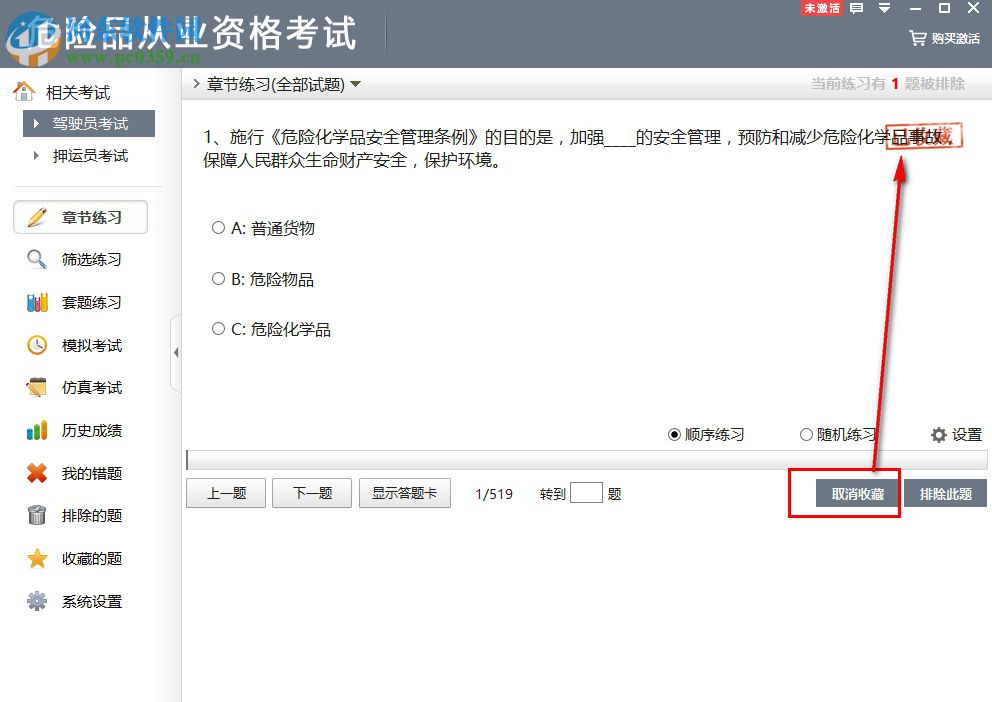Click 显示答题卡 to show answer sheet
The image size is (992, 702).
tap(404, 492)
